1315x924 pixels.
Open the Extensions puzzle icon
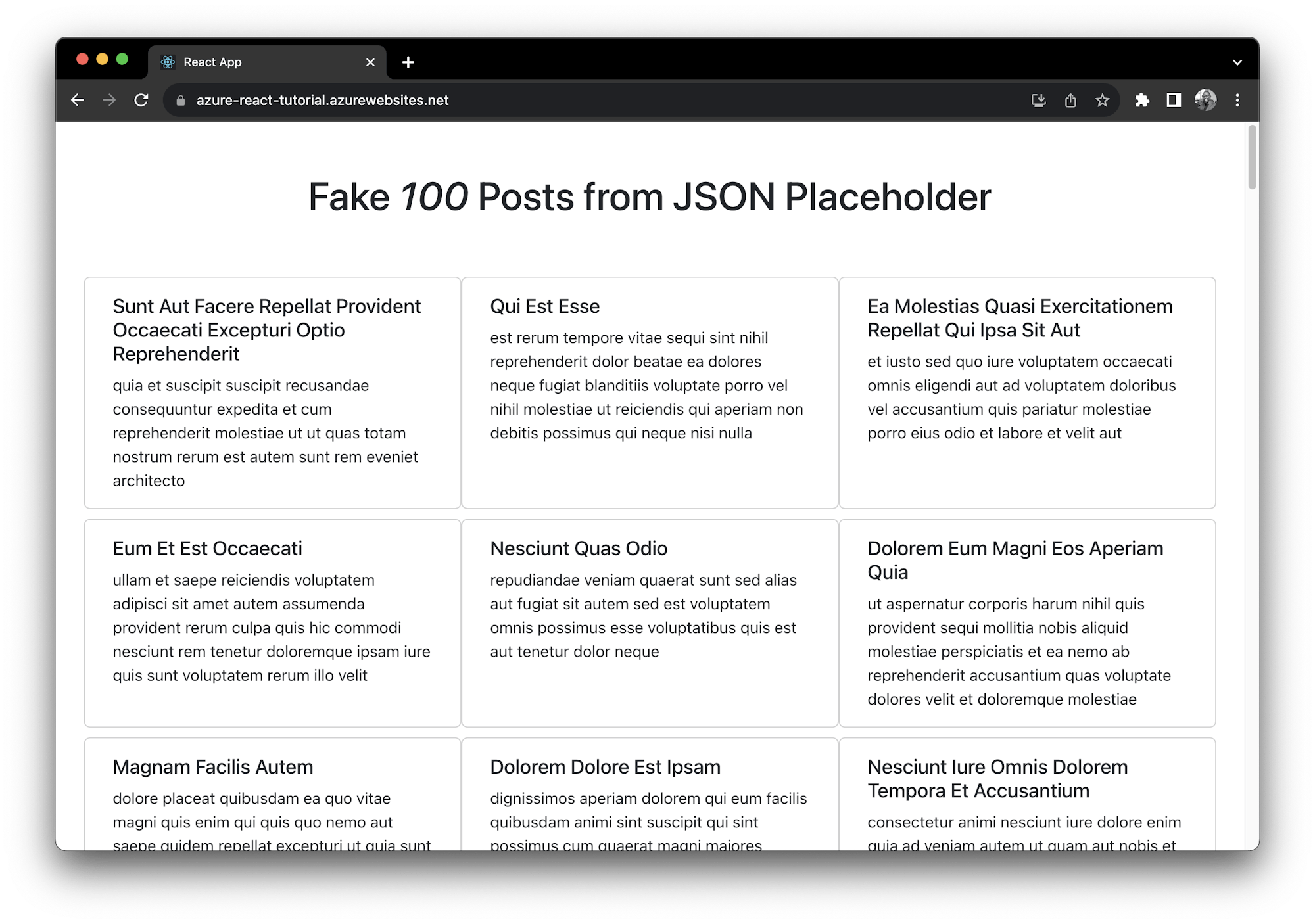tap(1142, 100)
